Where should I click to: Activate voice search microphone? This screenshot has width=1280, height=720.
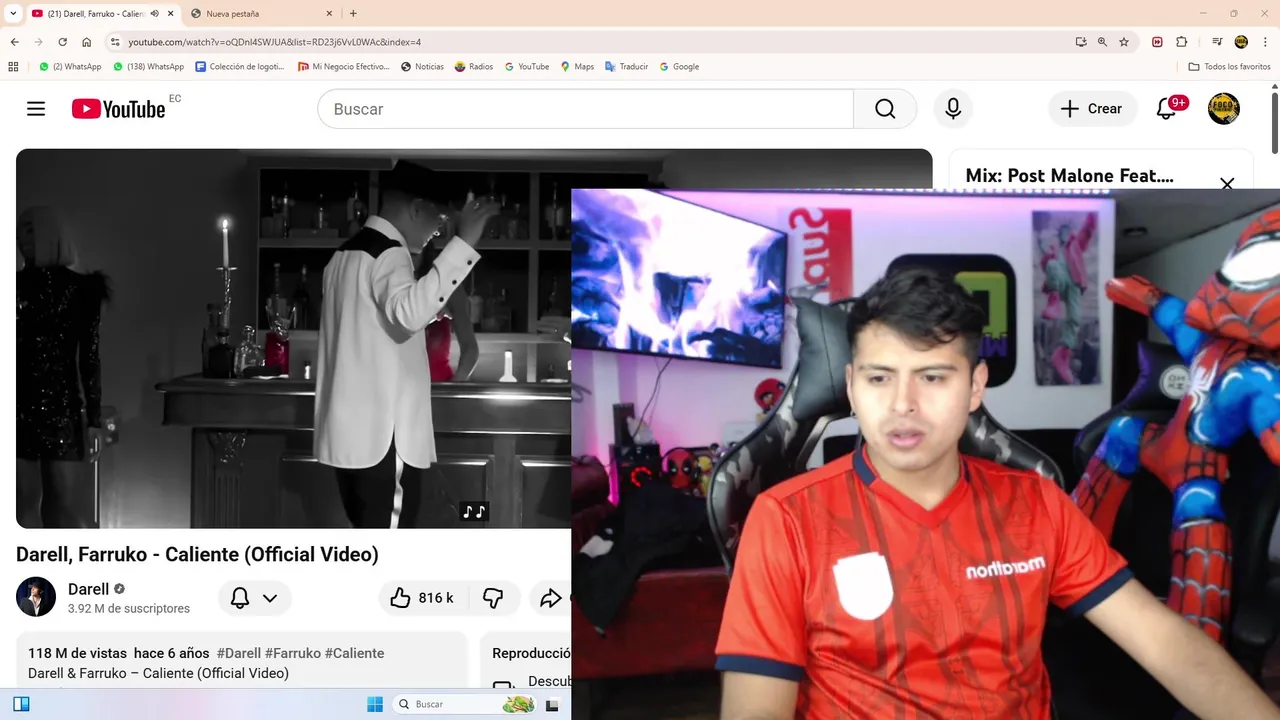click(953, 109)
